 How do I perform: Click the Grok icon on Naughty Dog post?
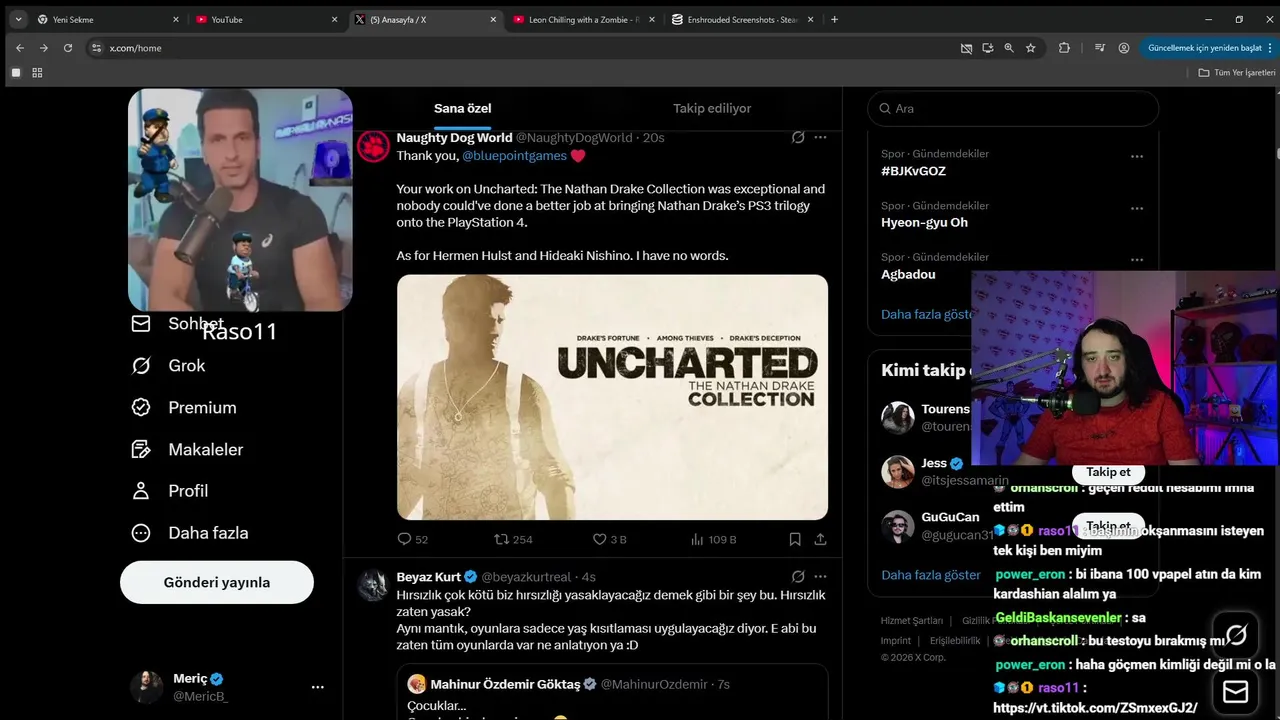click(798, 137)
